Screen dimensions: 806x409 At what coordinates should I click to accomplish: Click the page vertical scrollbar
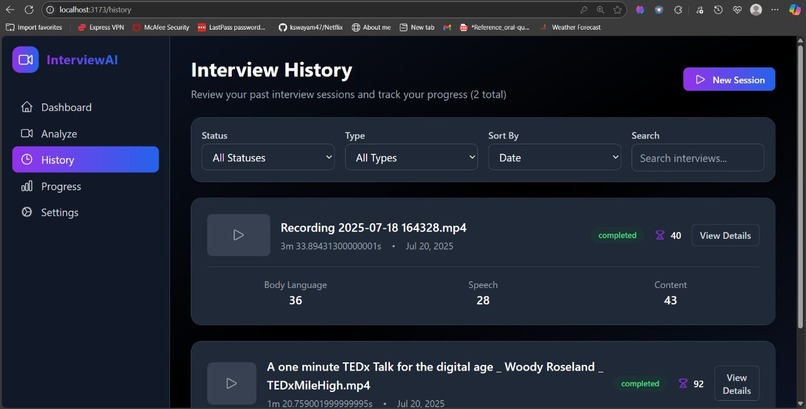click(800, 185)
